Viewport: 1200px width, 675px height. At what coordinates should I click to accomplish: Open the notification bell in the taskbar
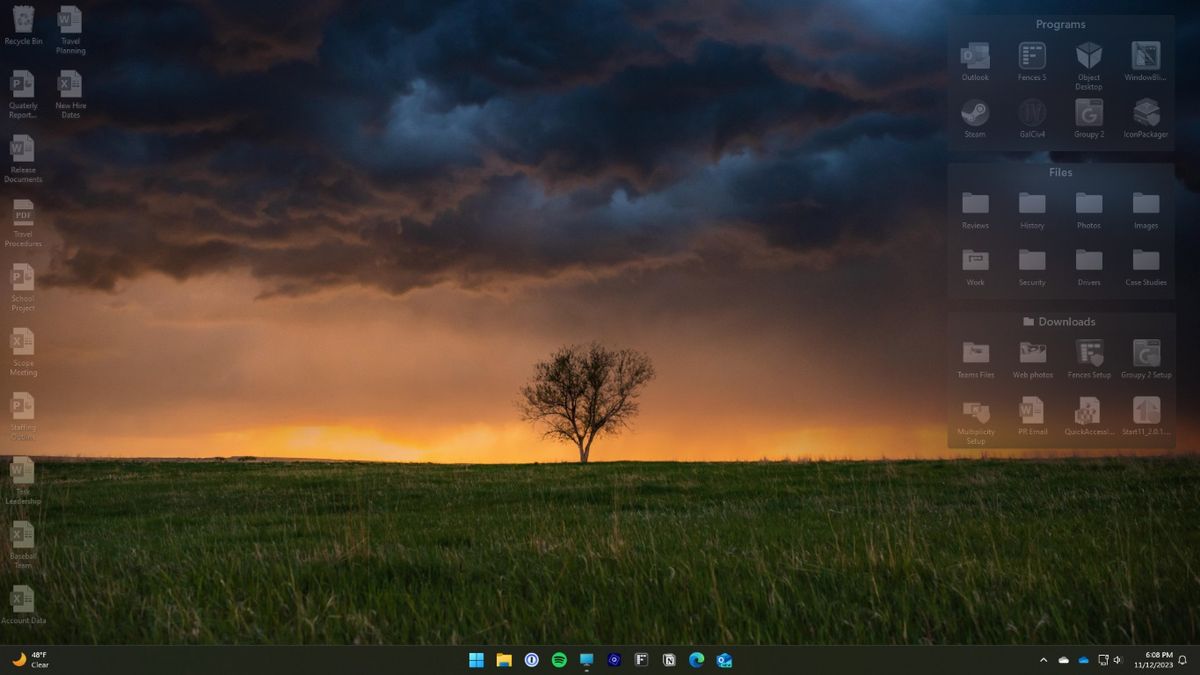(1182, 660)
